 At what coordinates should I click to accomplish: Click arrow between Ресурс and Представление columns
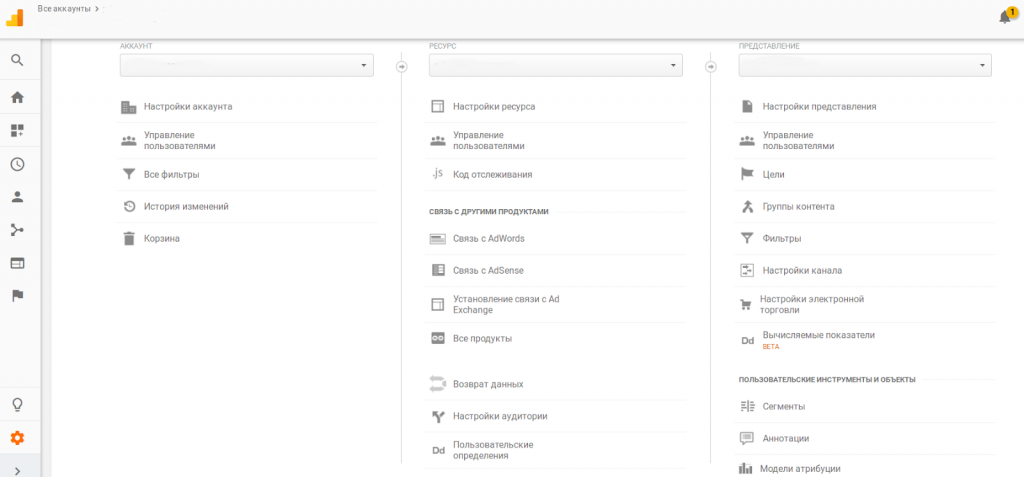711,66
